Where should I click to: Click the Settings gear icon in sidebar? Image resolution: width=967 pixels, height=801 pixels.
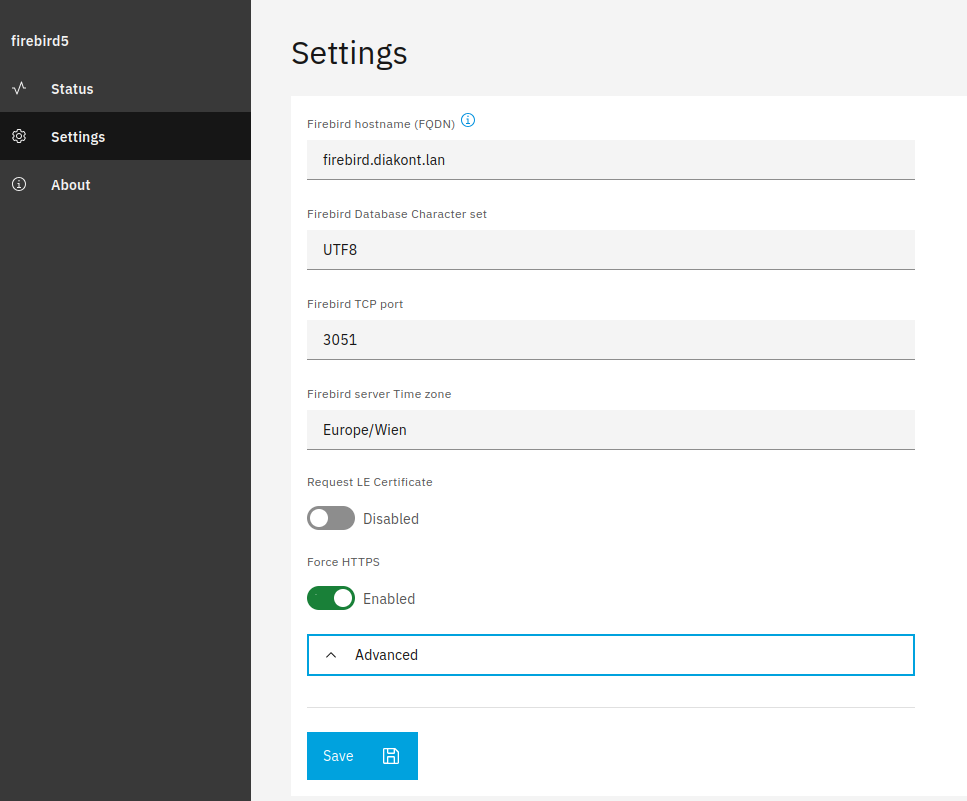pos(19,136)
